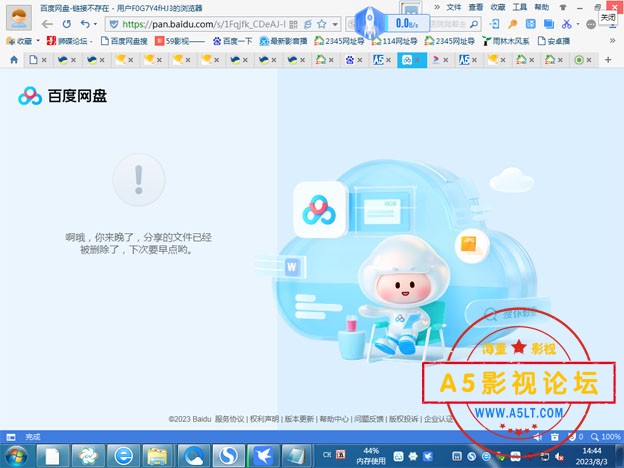Image resolution: width=624 pixels, height=468 pixels.
Task: Open the Windows Start orb
Action: click(x=15, y=456)
